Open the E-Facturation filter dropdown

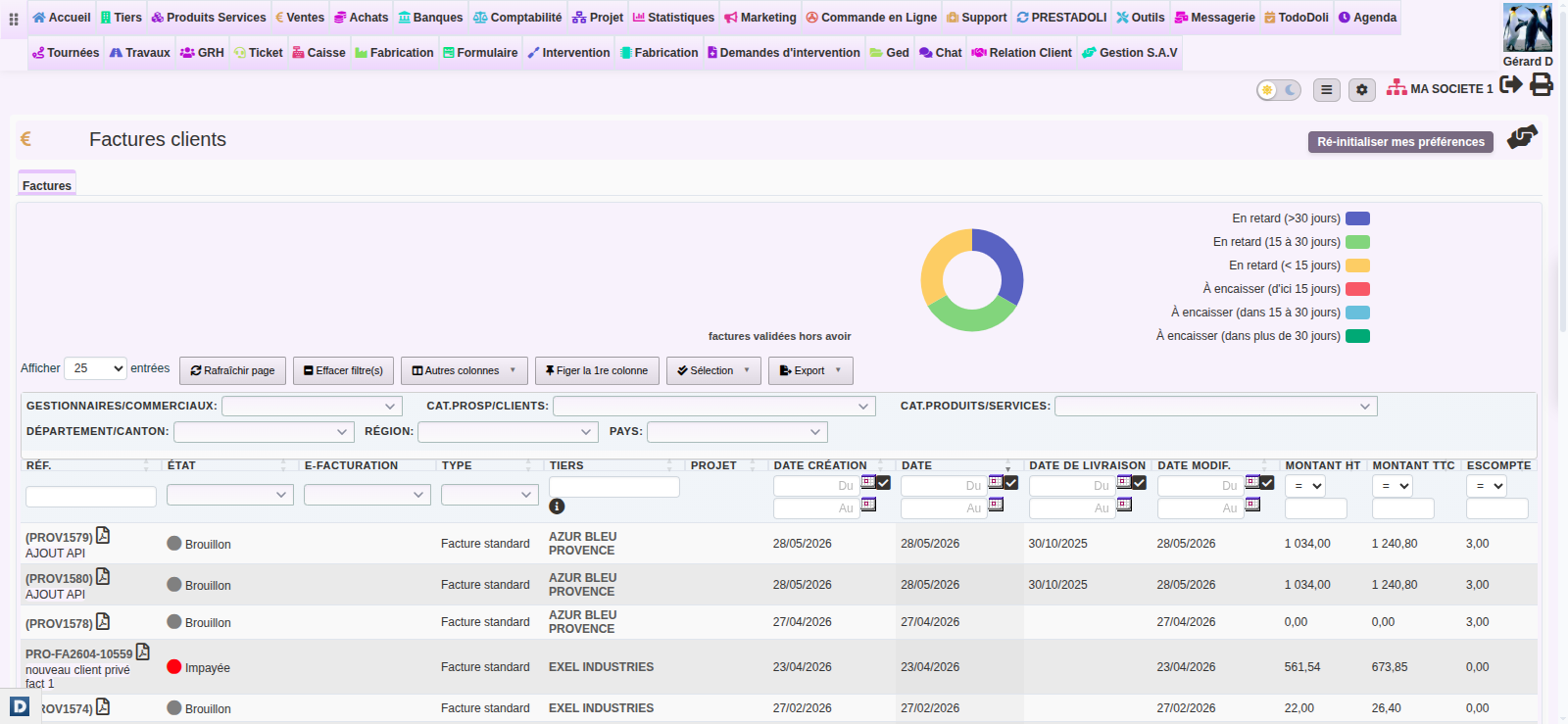point(367,495)
